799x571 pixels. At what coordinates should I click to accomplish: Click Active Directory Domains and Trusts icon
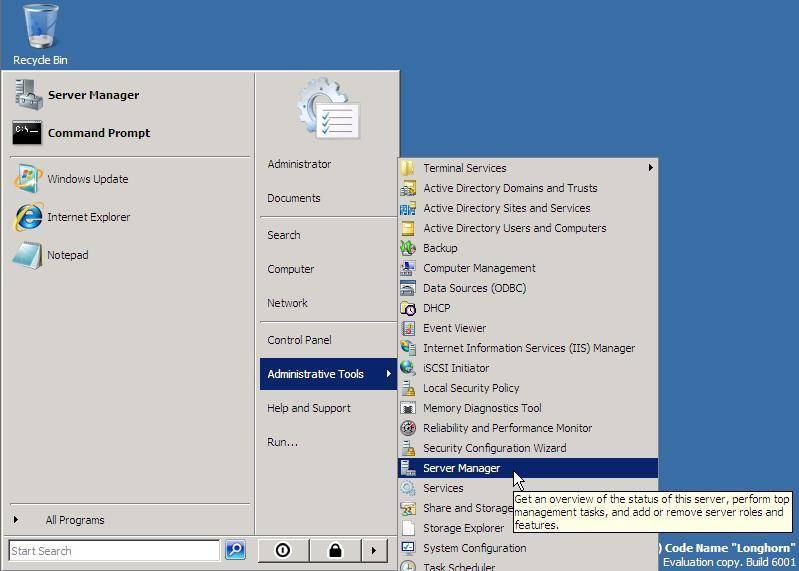coord(408,188)
